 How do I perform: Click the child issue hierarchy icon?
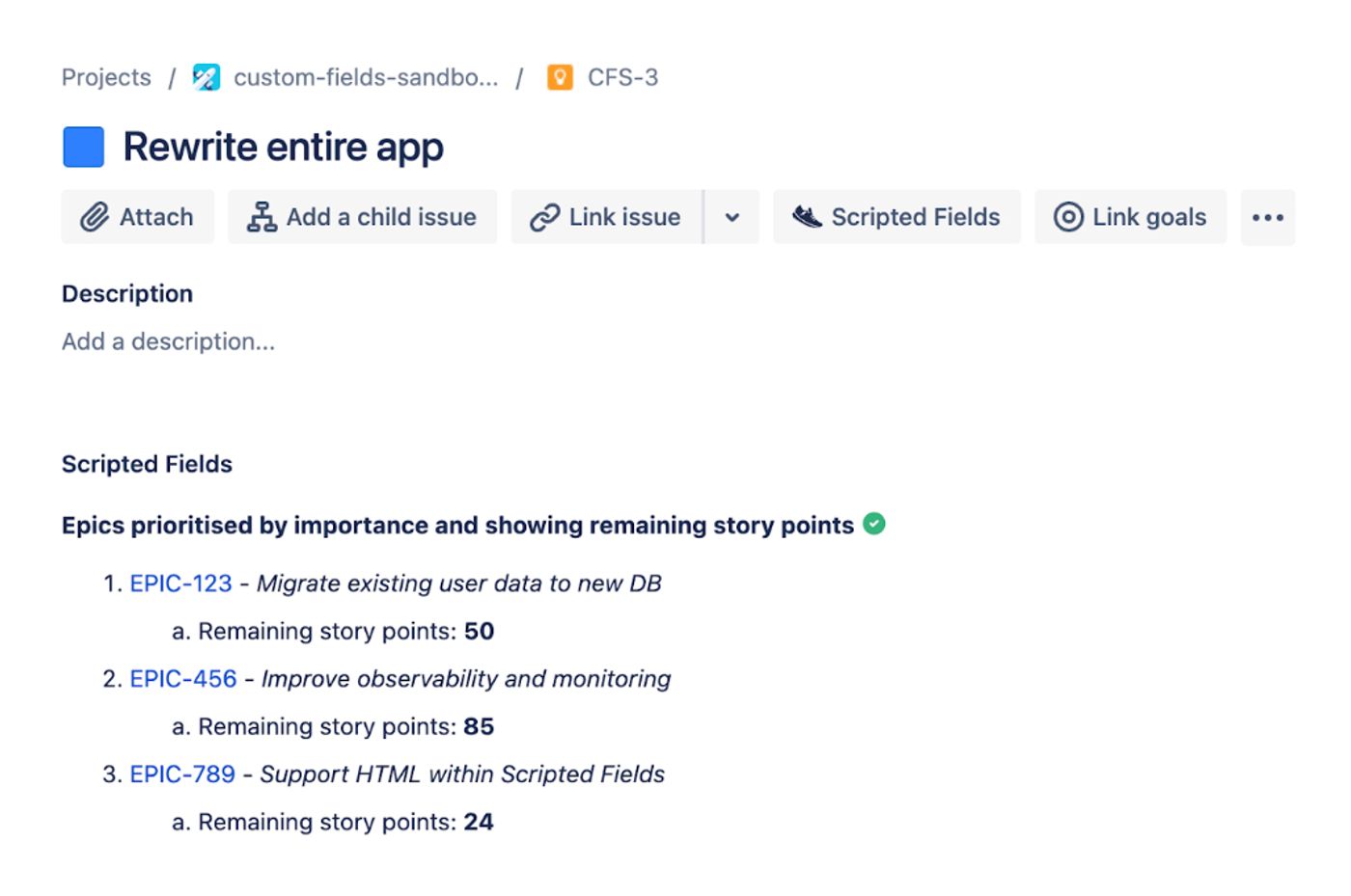click(x=261, y=217)
